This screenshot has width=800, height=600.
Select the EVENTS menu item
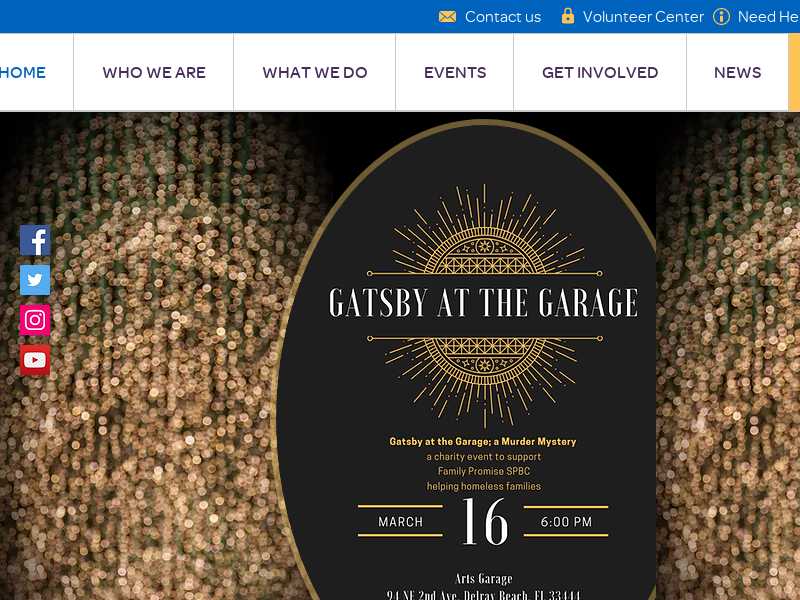pyautogui.click(x=455, y=72)
